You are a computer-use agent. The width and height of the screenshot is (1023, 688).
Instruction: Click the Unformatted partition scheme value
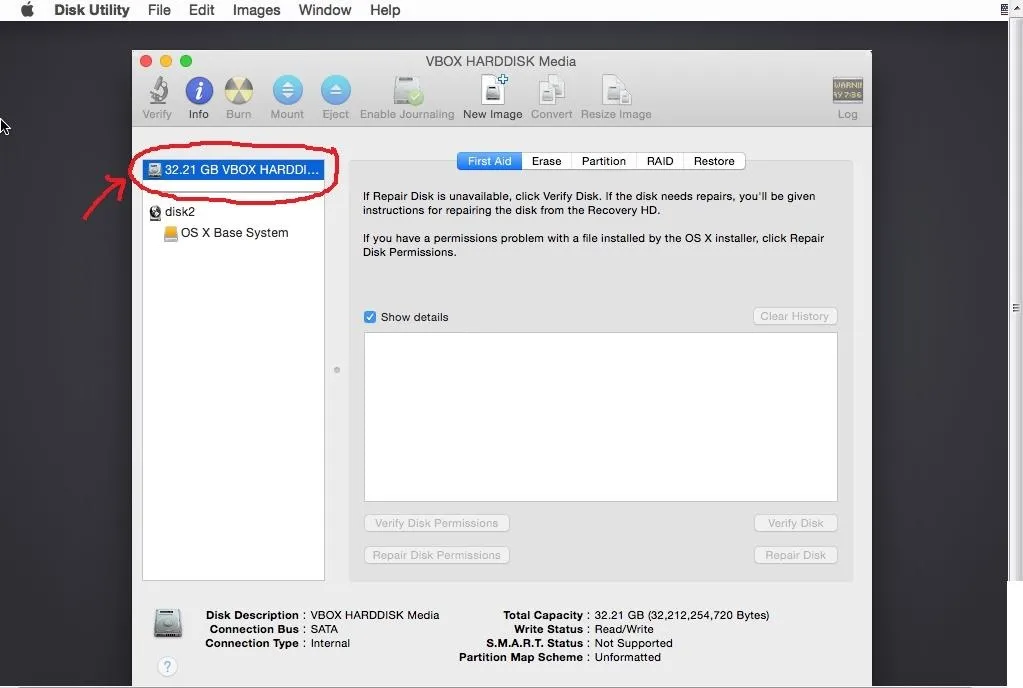click(628, 657)
